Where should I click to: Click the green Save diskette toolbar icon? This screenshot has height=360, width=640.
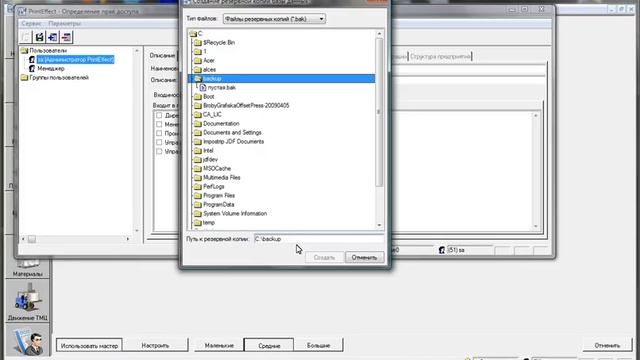[x=39, y=37]
